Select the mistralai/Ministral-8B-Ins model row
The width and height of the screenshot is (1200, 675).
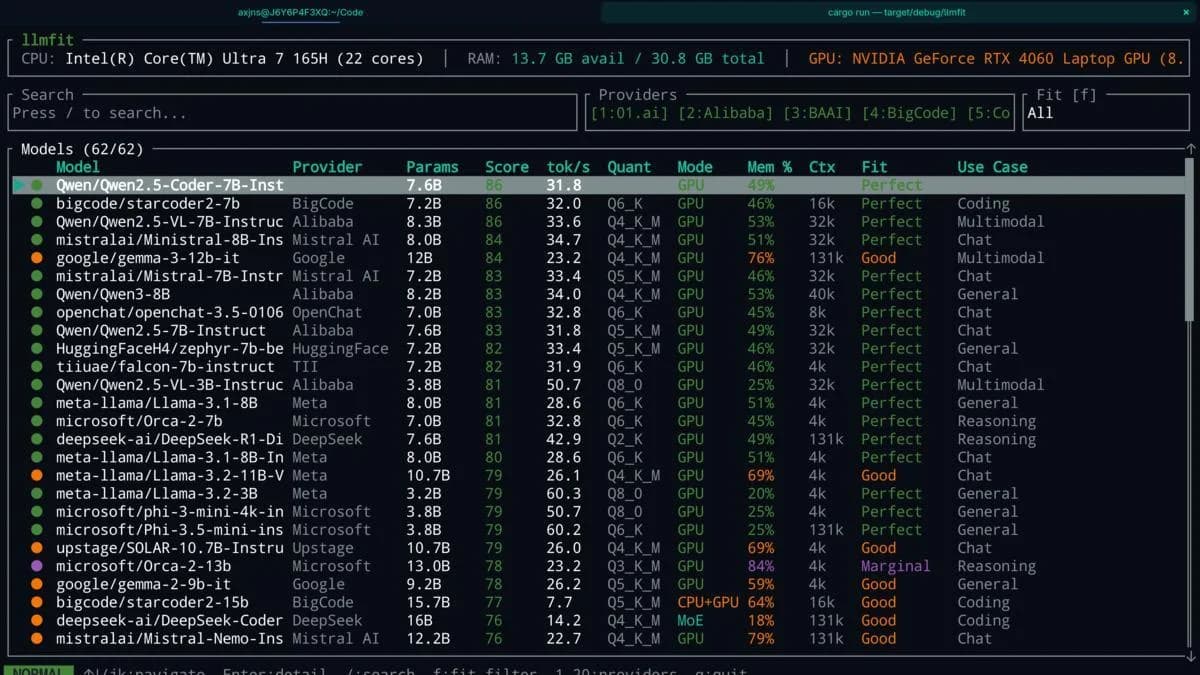(597, 240)
